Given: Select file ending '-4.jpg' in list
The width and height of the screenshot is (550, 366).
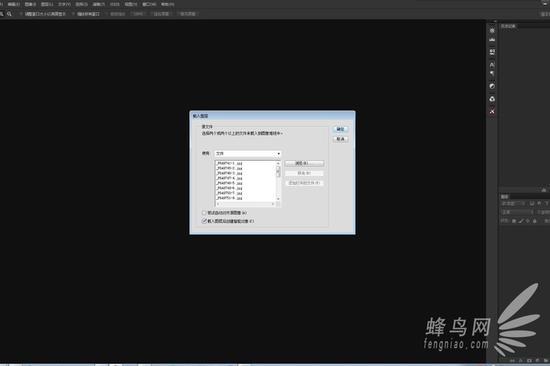Looking at the screenshot, I should click(229, 178).
